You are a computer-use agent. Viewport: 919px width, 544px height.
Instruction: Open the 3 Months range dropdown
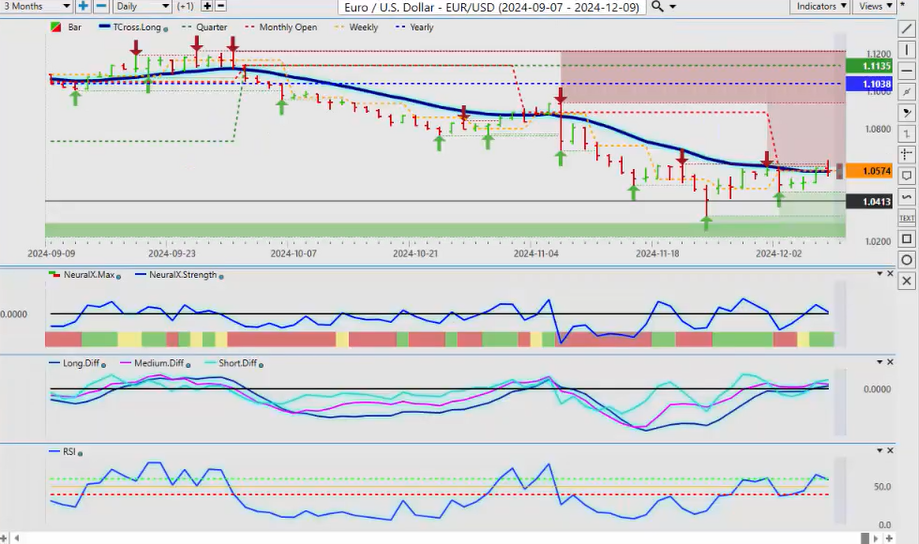click(35, 6)
